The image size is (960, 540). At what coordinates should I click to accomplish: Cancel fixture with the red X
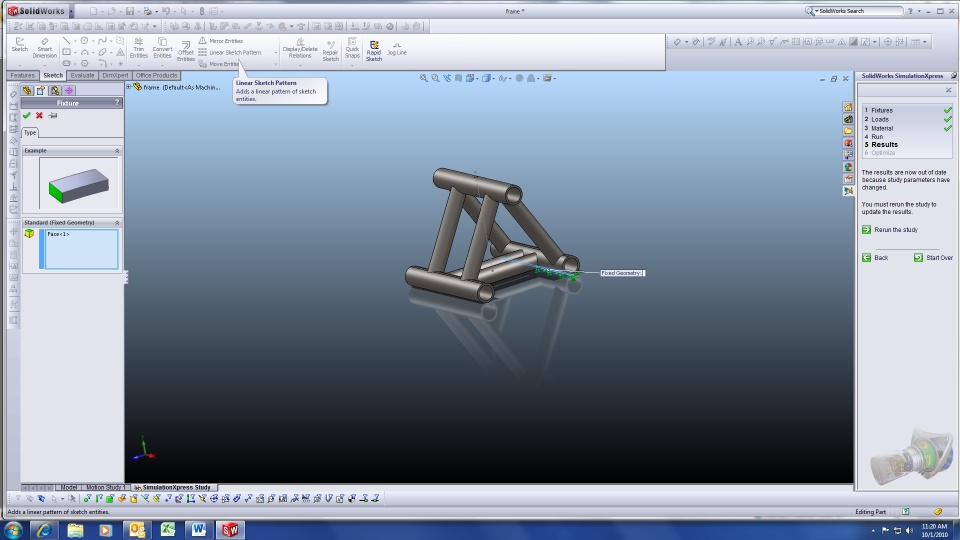[39, 115]
